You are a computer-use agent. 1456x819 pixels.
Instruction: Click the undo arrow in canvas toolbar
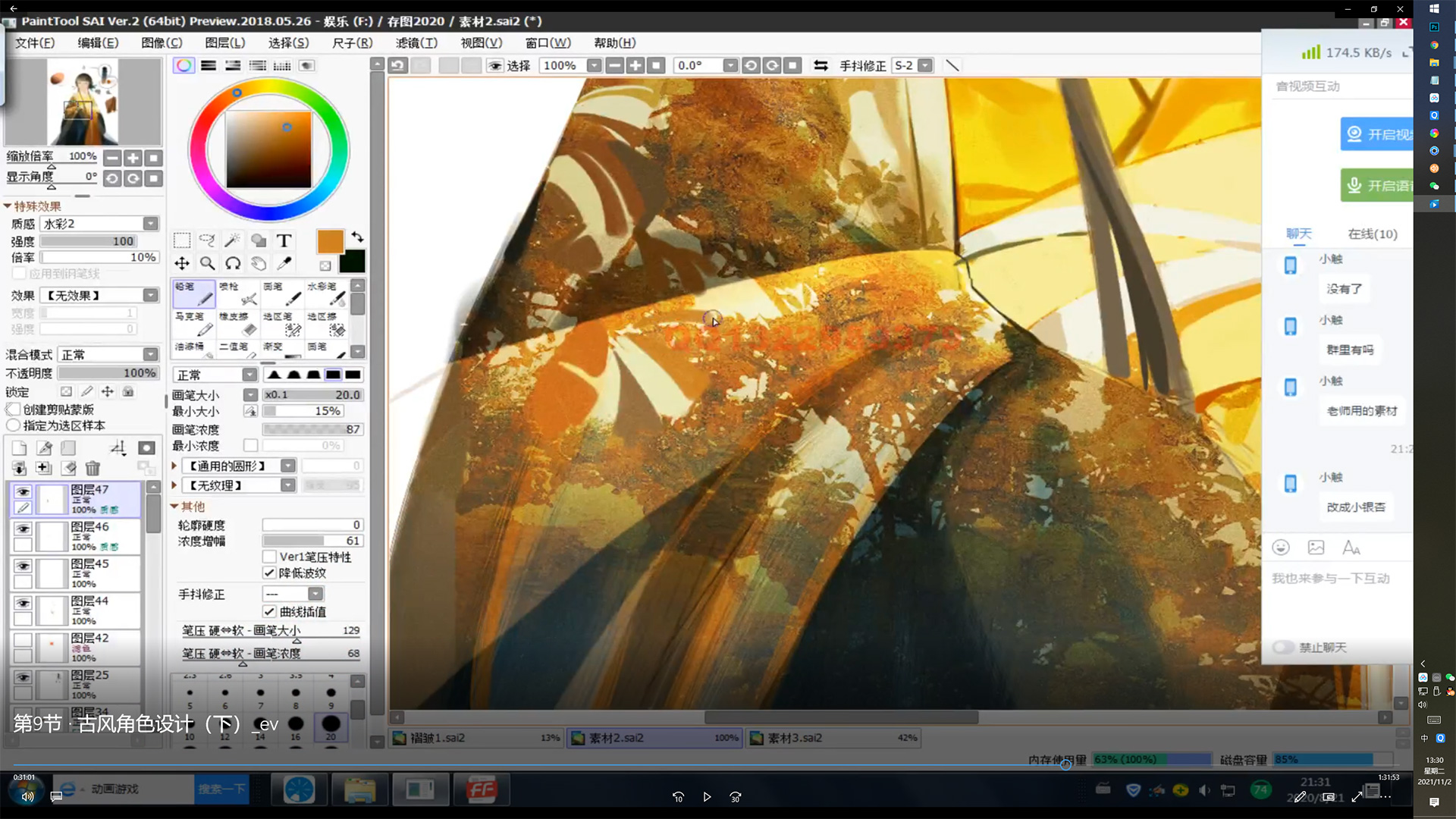pos(397,65)
